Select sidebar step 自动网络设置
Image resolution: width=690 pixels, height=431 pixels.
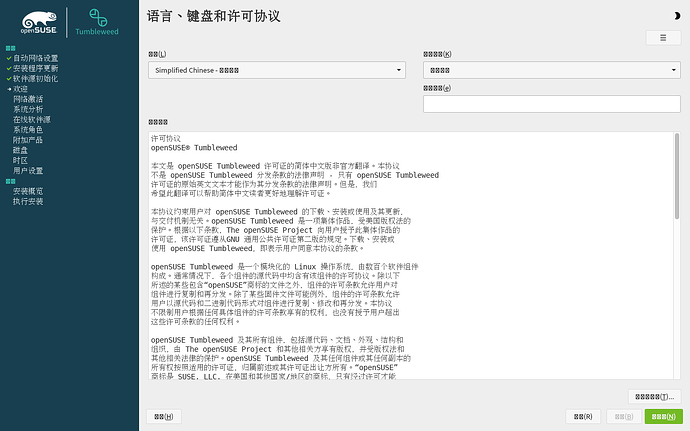(x=35, y=58)
